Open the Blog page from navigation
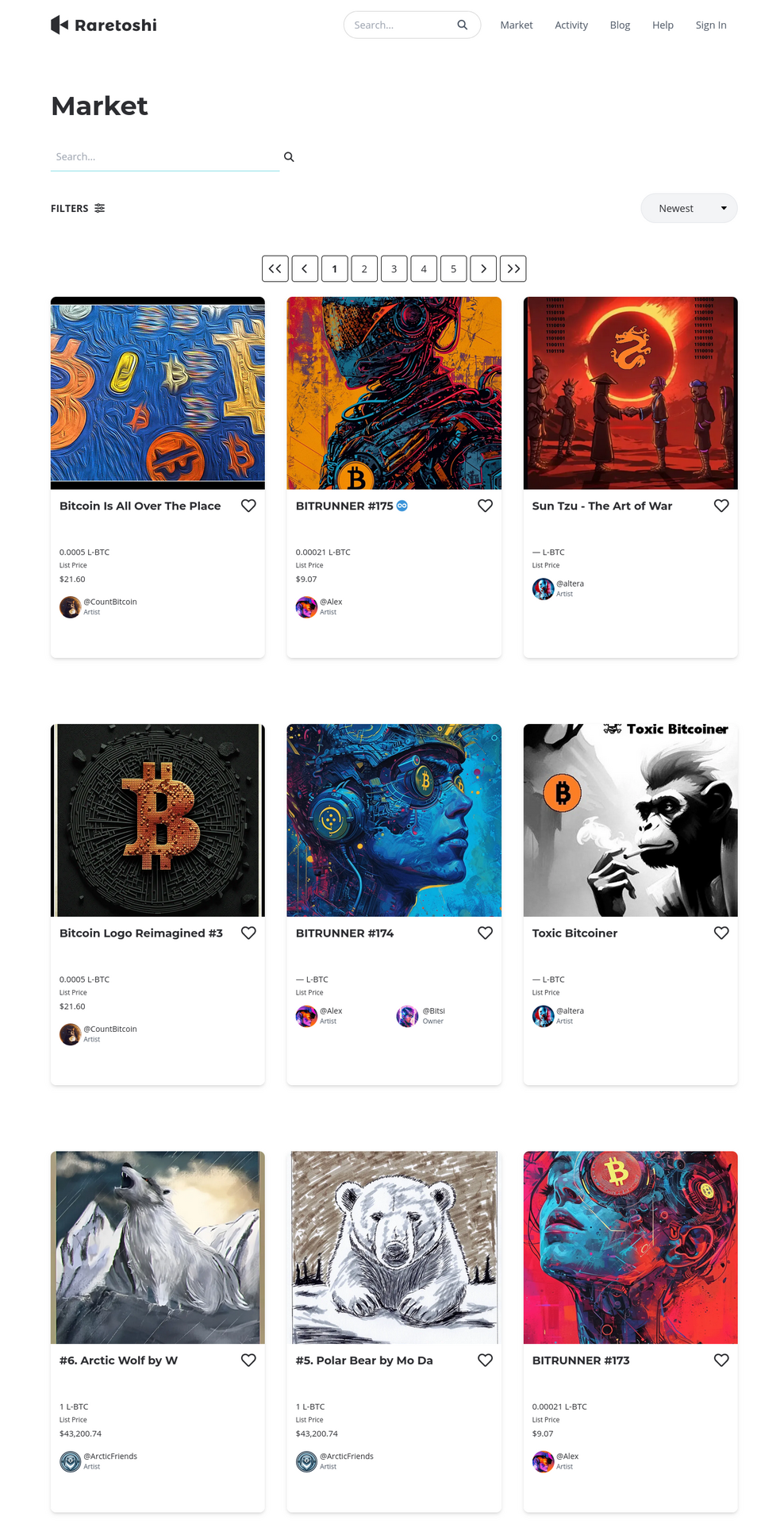This screenshot has width=784, height=1524. (x=620, y=25)
